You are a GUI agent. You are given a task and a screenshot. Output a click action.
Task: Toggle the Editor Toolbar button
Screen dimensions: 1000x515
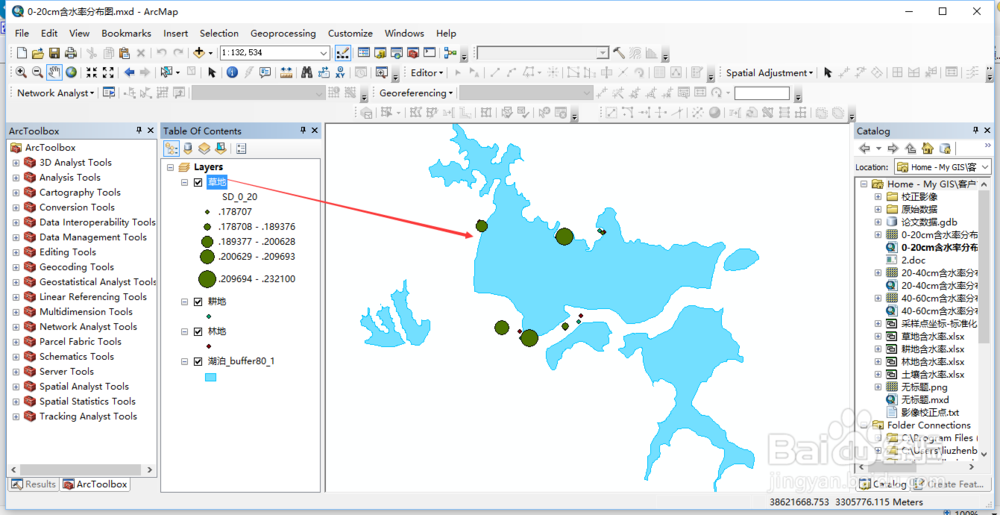pyautogui.click(x=342, y=53)
